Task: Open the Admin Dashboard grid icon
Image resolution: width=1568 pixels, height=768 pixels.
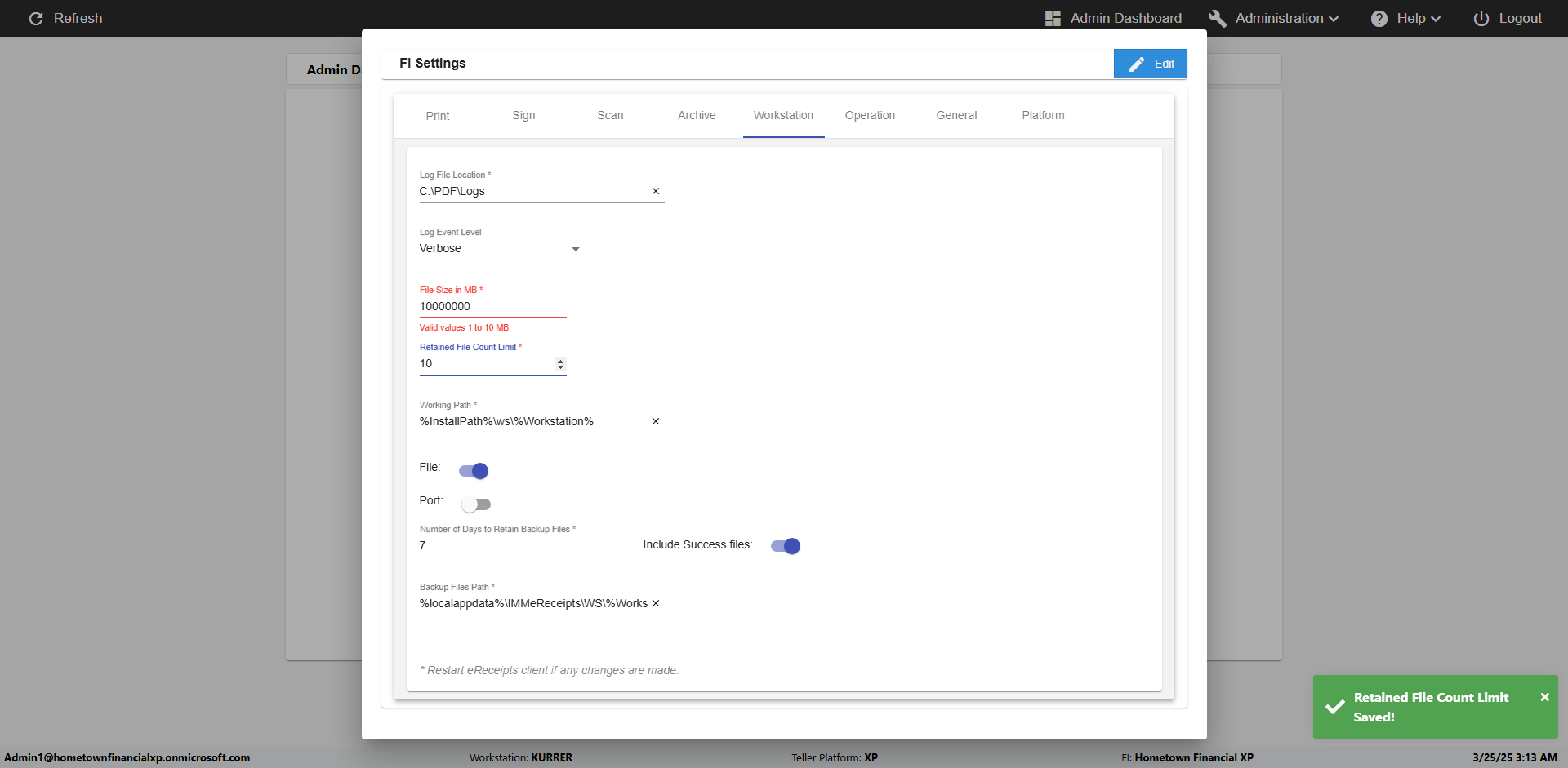Action: point(1053,18)
